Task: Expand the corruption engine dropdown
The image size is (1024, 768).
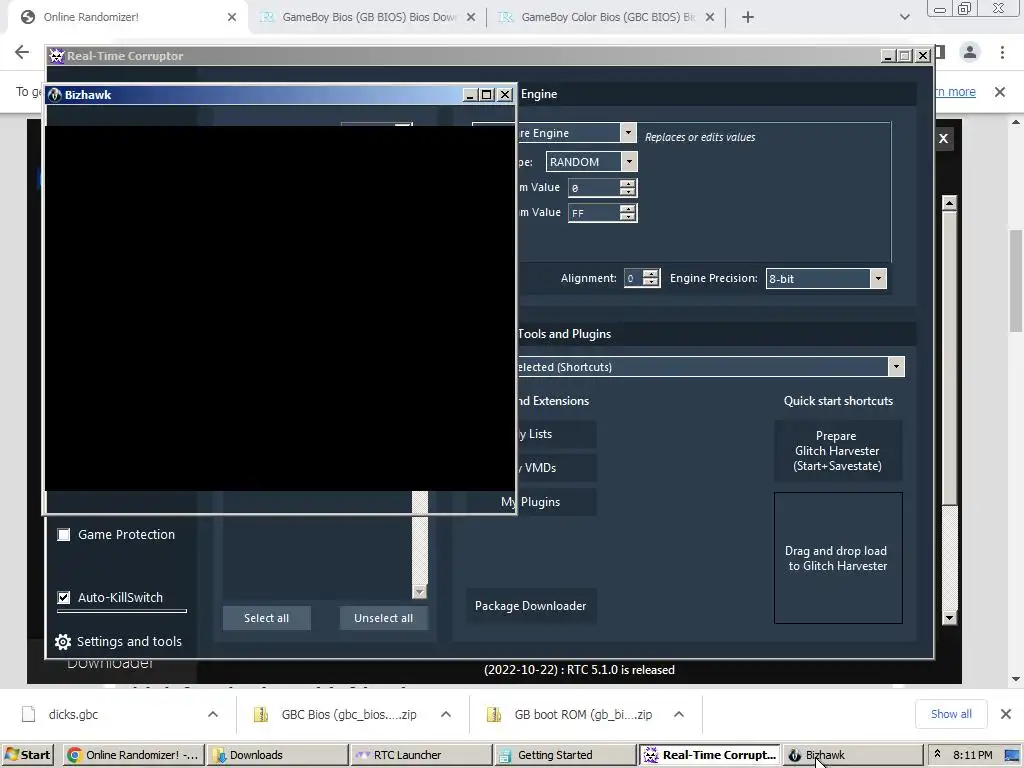Action: (628, 133)
